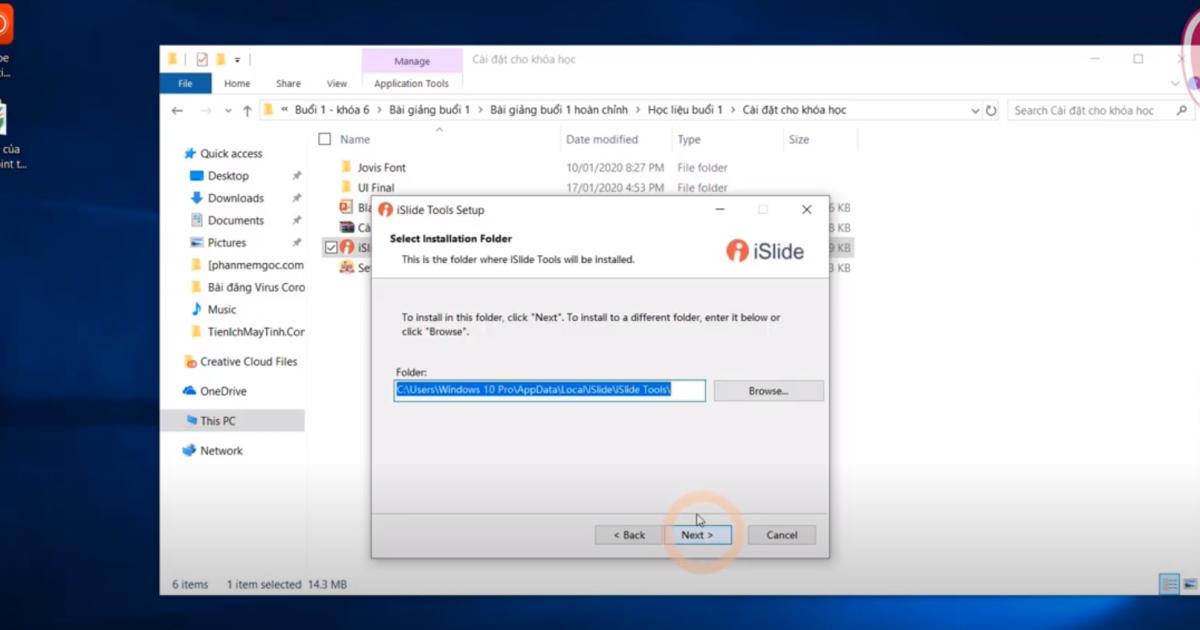1200x630 pixels.
Task: Select Network in the navigation pane
Action: (221, 451)
